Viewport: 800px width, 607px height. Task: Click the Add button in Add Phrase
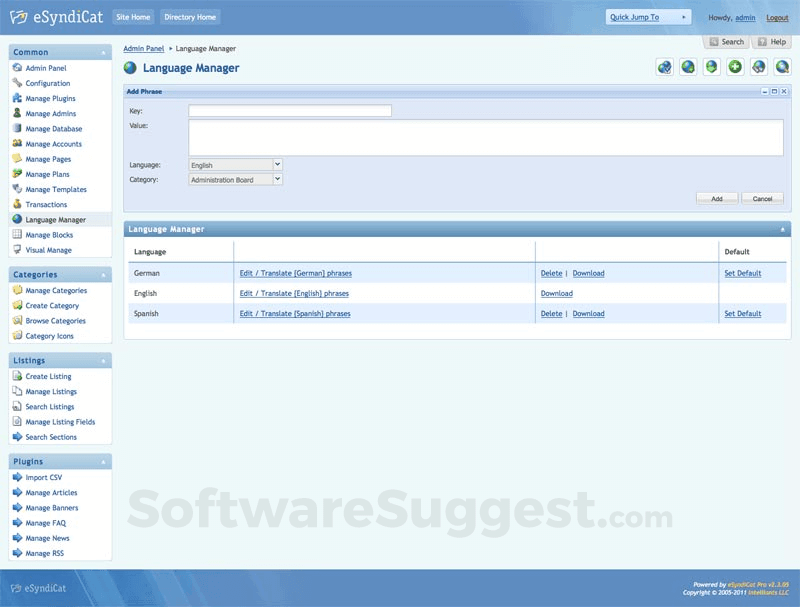pos(717,198)
